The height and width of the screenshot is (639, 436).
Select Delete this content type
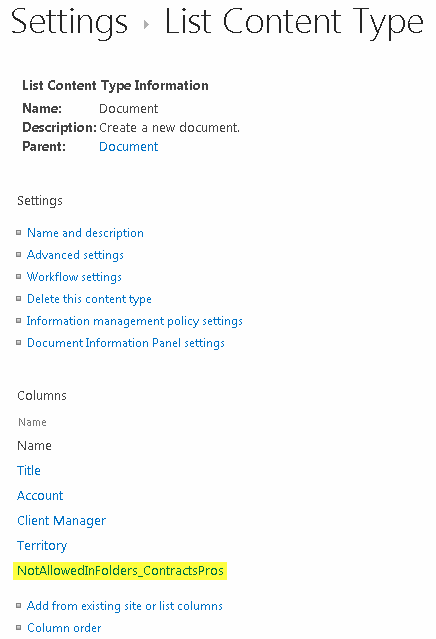tap(89, 299)
